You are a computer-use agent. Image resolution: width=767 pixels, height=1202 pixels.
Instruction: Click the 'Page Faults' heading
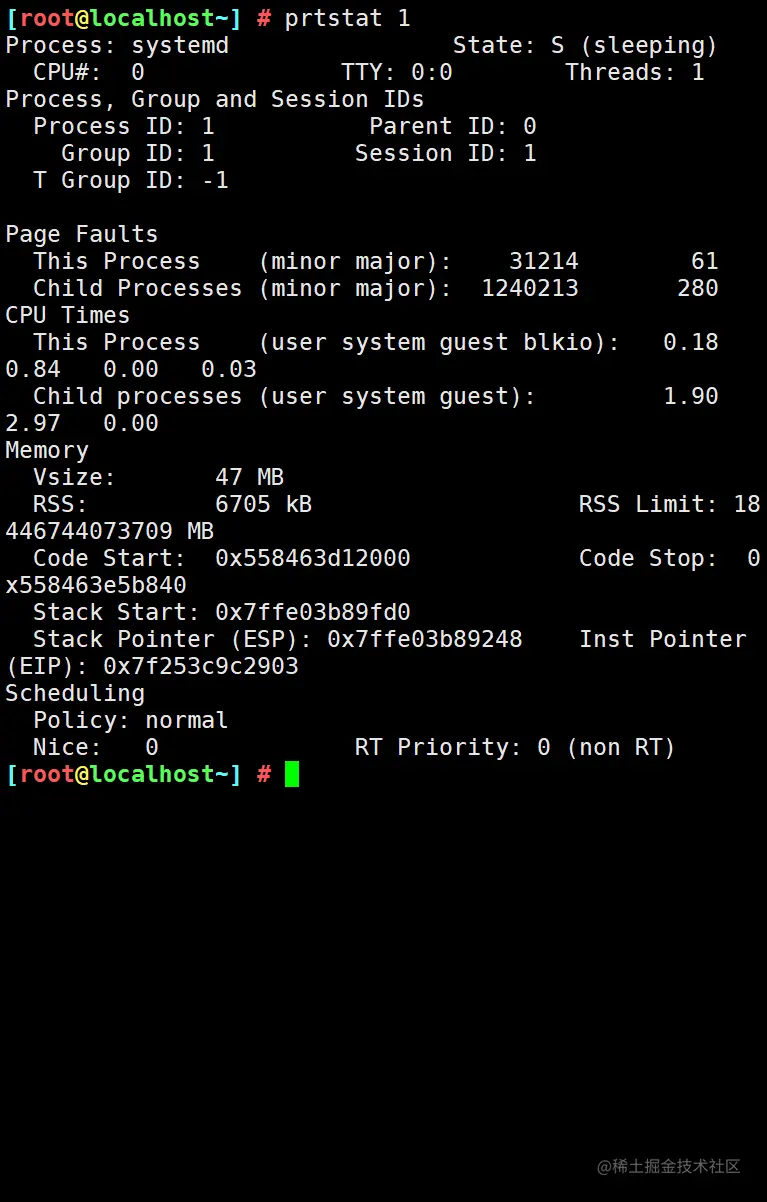point(81,234)
